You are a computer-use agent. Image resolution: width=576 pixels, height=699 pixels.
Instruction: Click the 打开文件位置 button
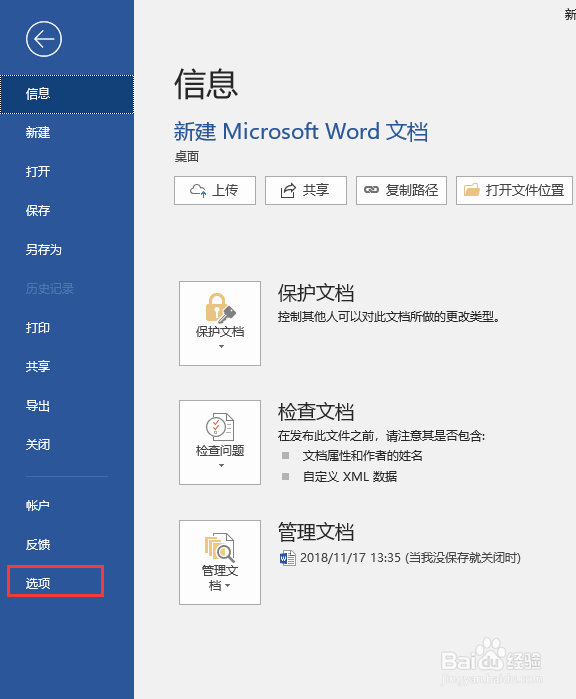click(514, 190)
